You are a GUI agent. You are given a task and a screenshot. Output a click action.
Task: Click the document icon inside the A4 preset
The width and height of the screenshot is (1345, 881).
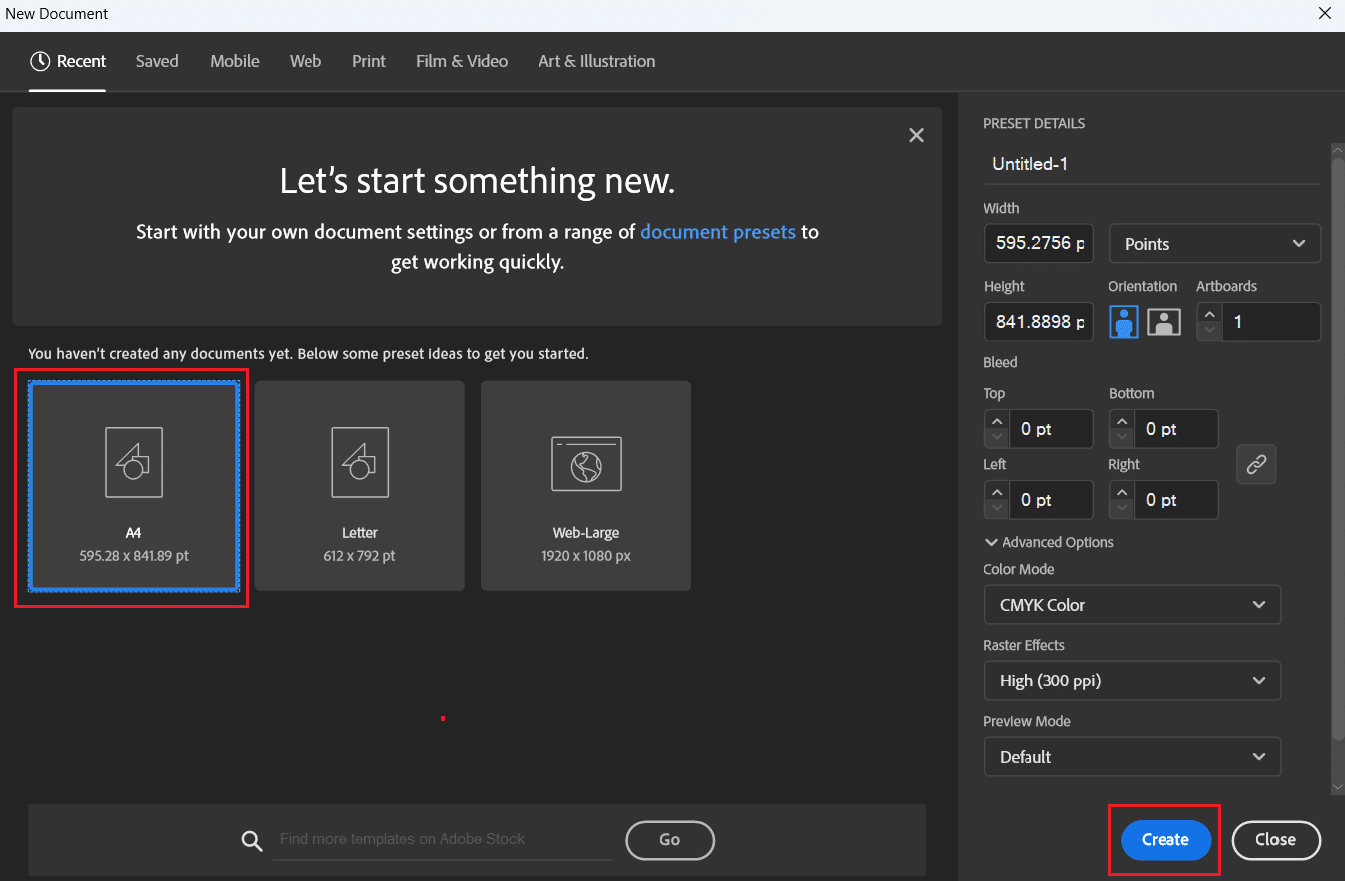(x=133, y=462)
